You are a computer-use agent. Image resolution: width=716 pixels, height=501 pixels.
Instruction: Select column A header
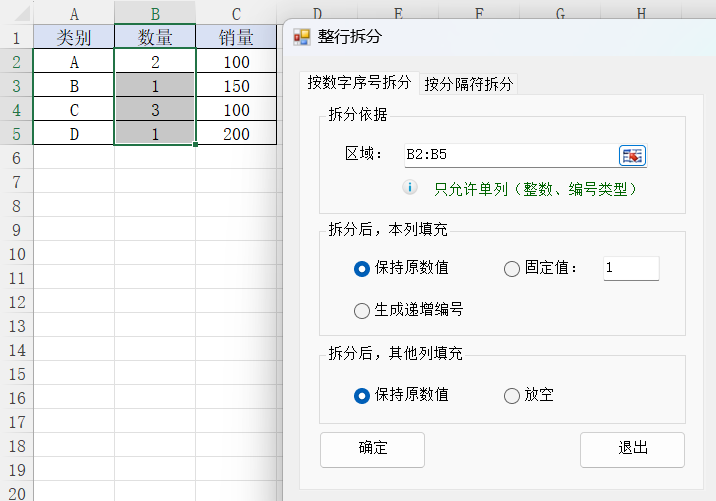pos(74,13)
